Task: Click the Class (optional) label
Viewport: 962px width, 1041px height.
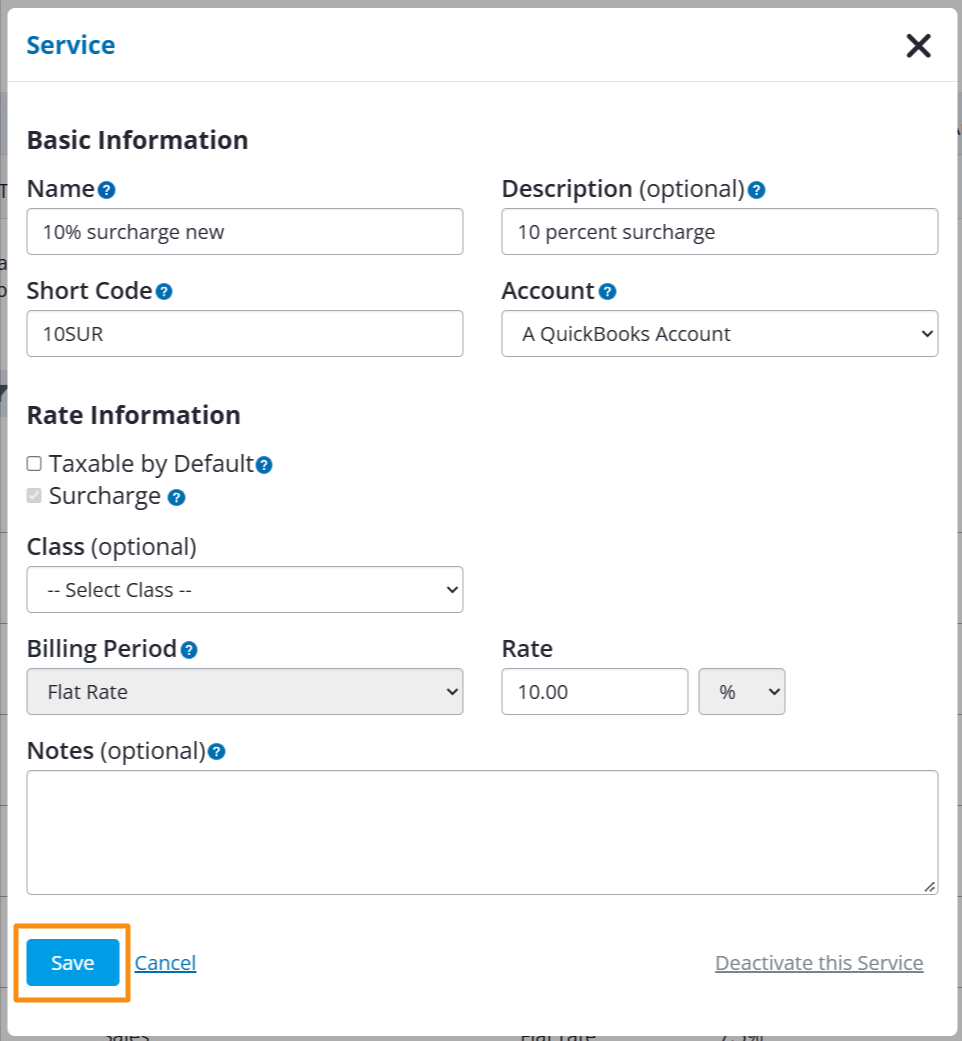Action: click(x=112, y=547)
